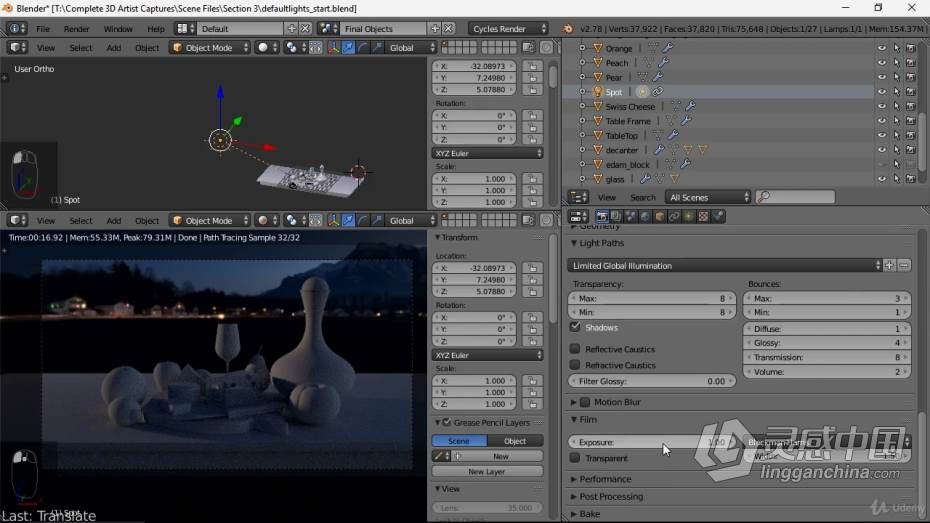Open the Render Layers properties tab icon

[x=616, y=216]
